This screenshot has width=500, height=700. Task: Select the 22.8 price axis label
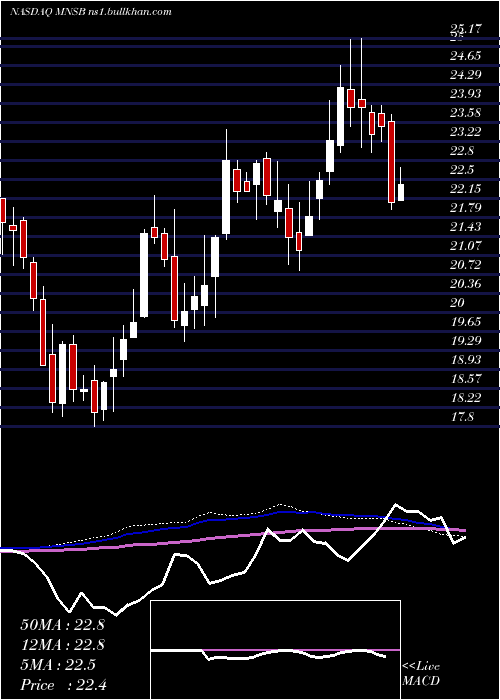462,150
